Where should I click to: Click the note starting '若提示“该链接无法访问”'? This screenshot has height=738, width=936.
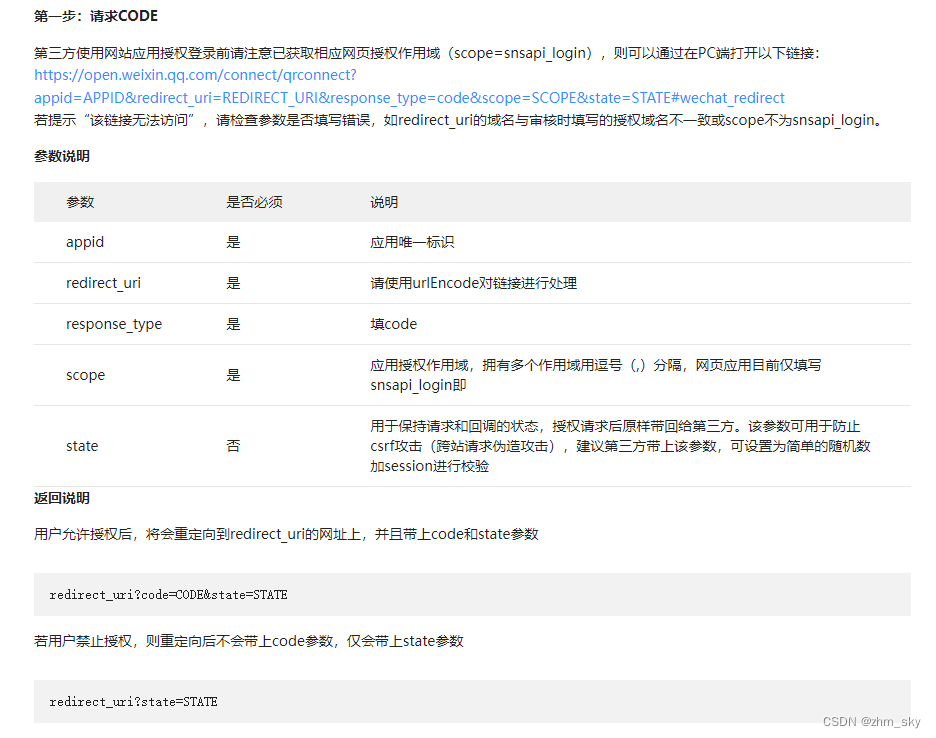point(458,120)
